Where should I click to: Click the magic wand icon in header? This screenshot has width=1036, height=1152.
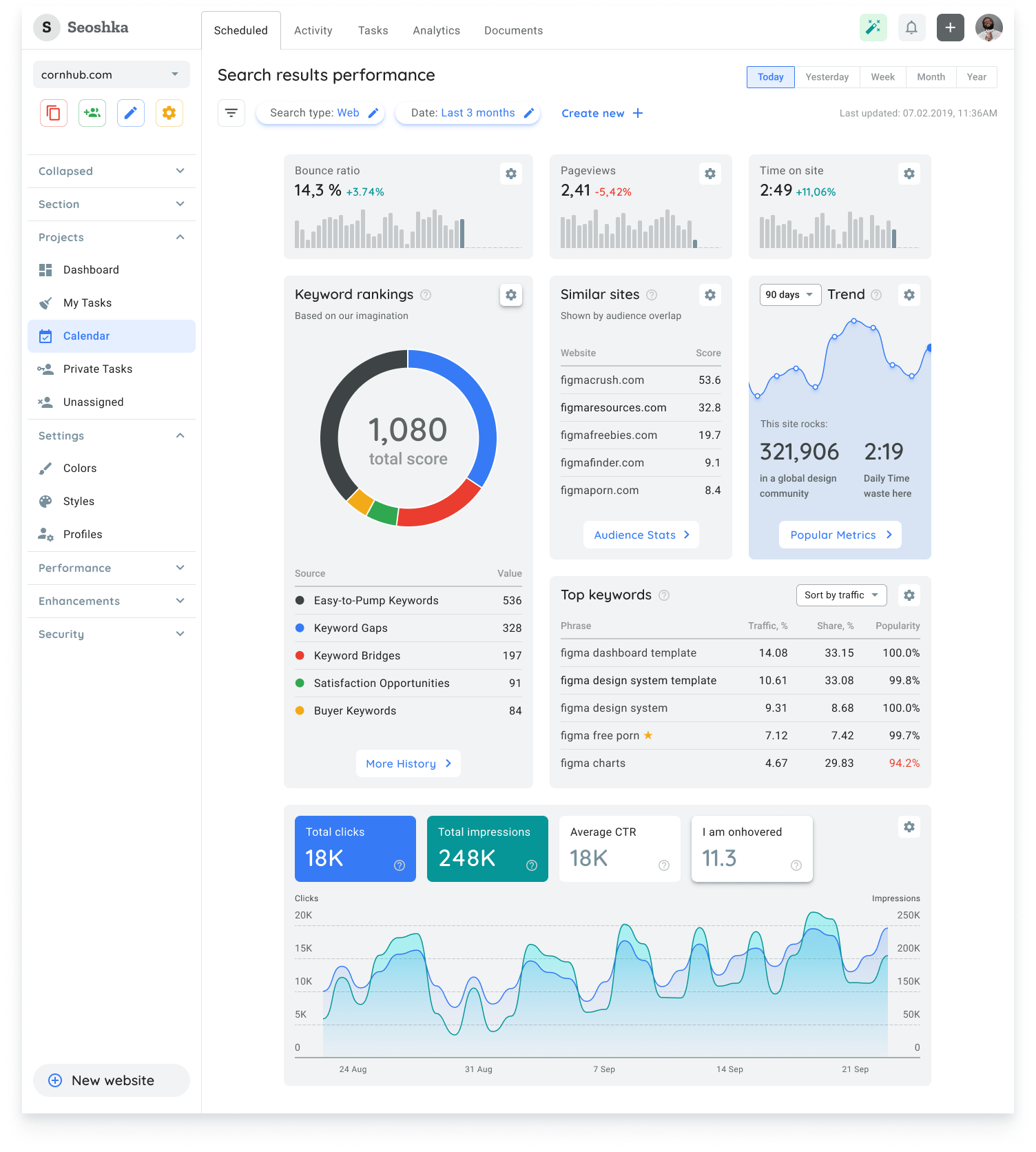click(873, 28)
